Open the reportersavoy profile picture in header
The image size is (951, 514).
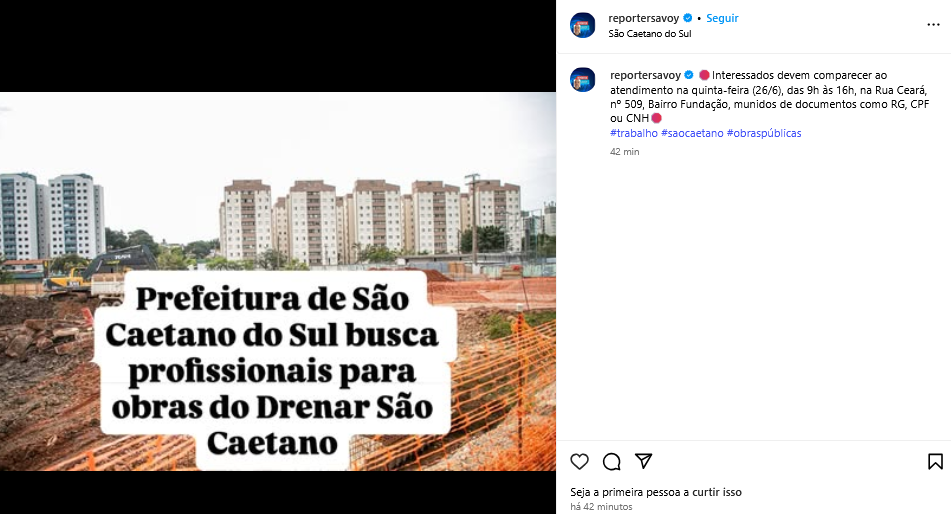tap(583, 25)
